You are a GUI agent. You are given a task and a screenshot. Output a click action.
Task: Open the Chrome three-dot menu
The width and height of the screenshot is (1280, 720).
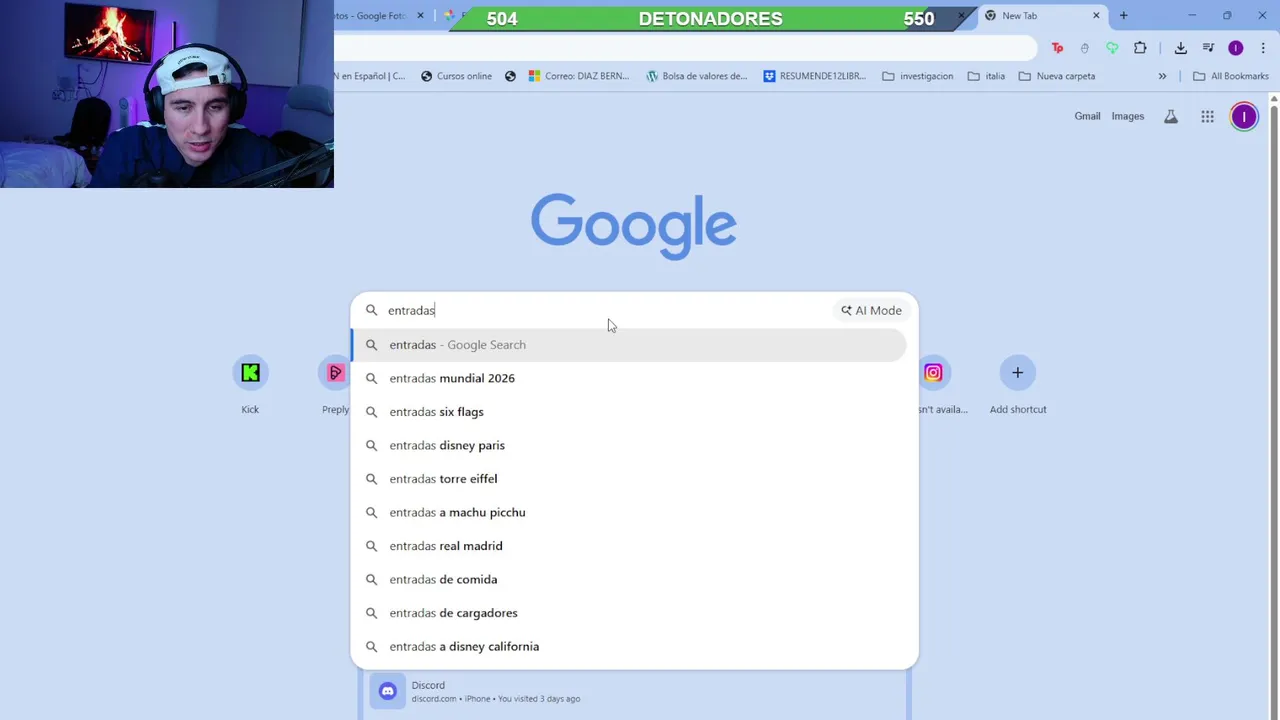pyautogui.click(x=1263, y=48)
